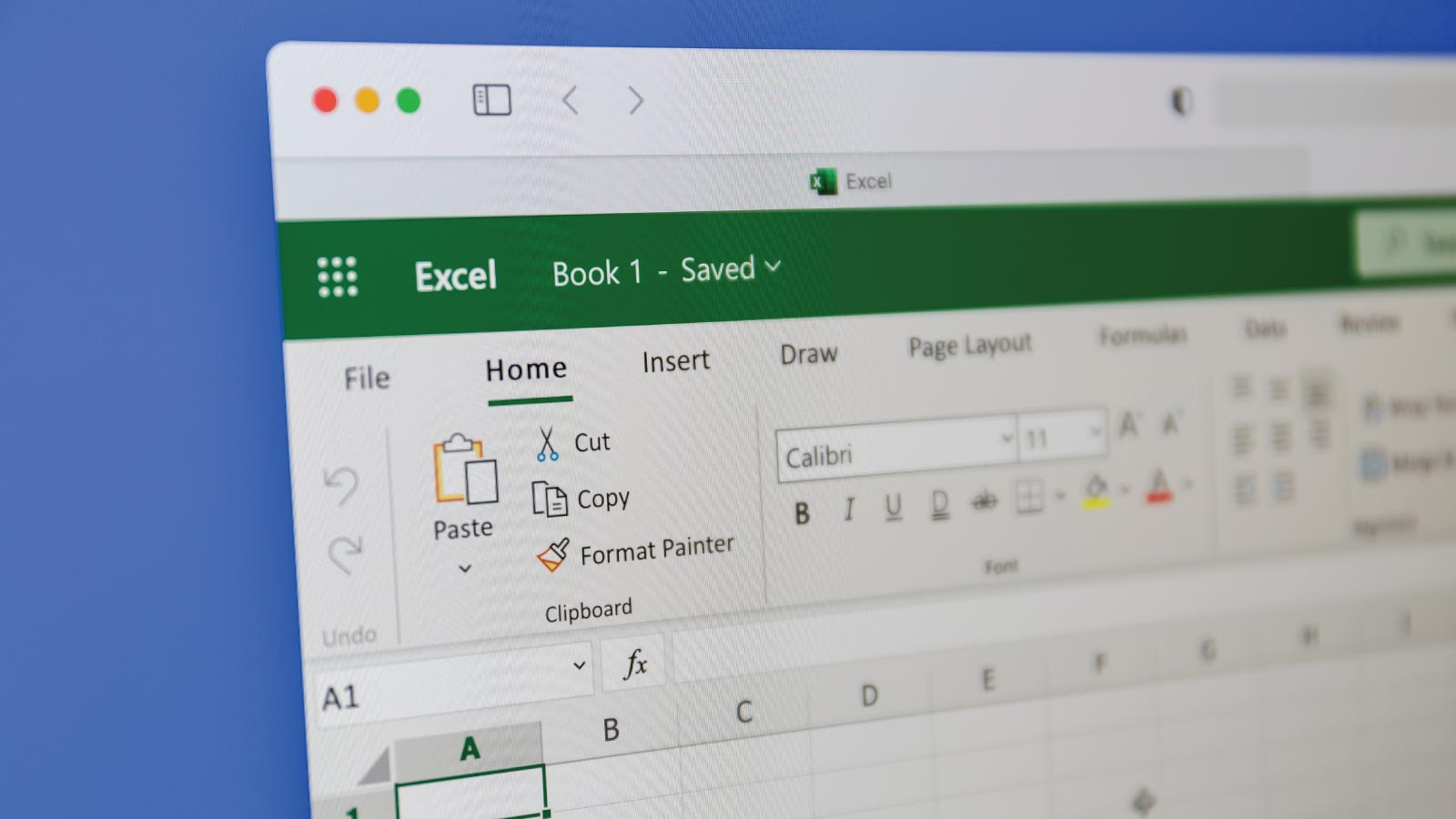Open the Calibri font name dropdown
Image resolution: width=1456 pixels, height=819 pixels.
(x=1006, y=438)
